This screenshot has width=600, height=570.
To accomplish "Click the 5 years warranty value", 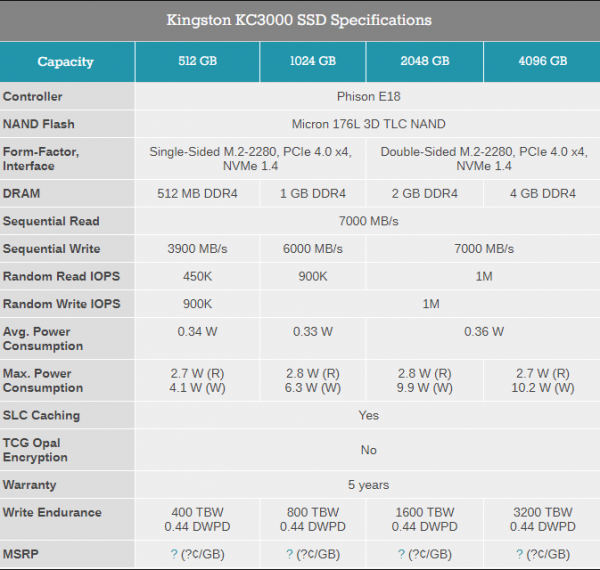I will coord(368,485).
